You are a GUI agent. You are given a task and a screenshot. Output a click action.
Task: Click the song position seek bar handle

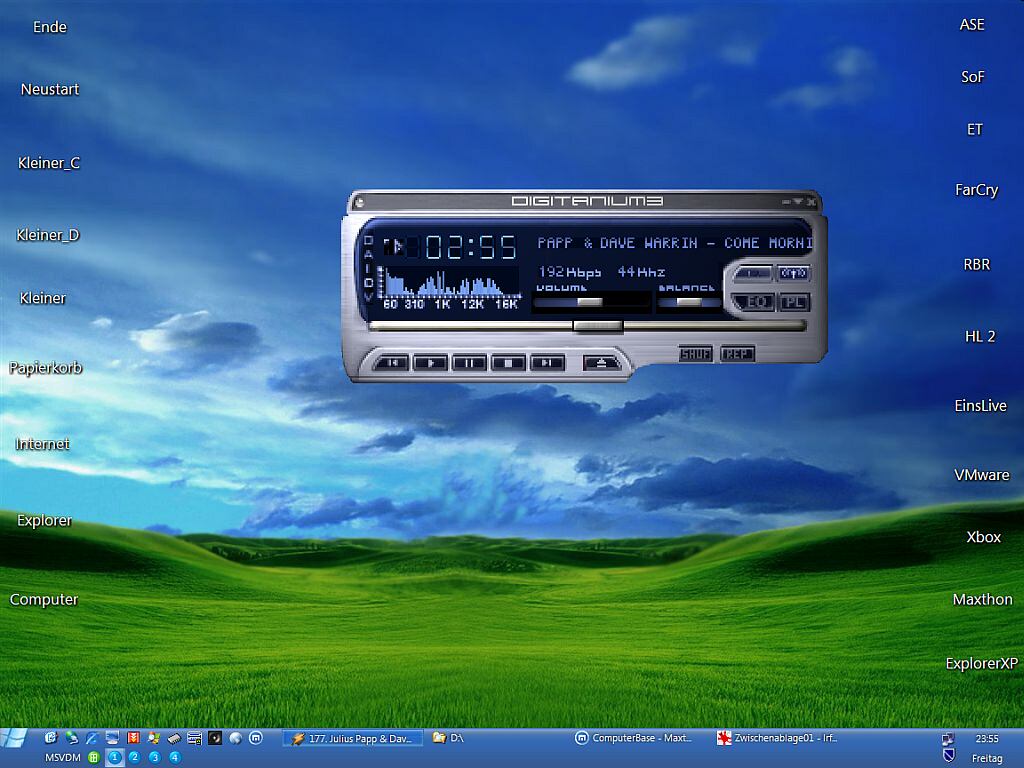[x=598, y=325]
